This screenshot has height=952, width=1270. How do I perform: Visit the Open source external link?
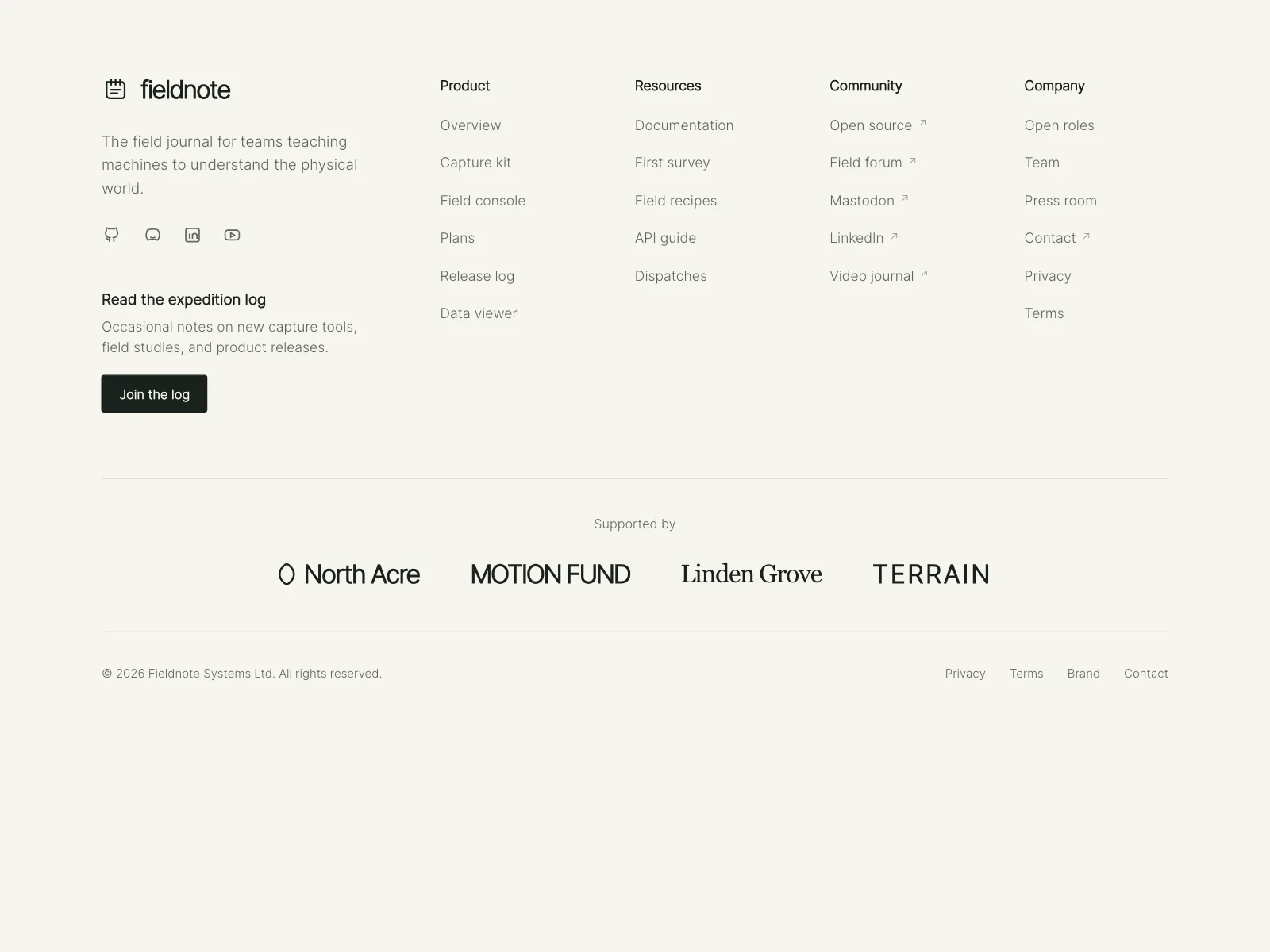click(878, 125)
